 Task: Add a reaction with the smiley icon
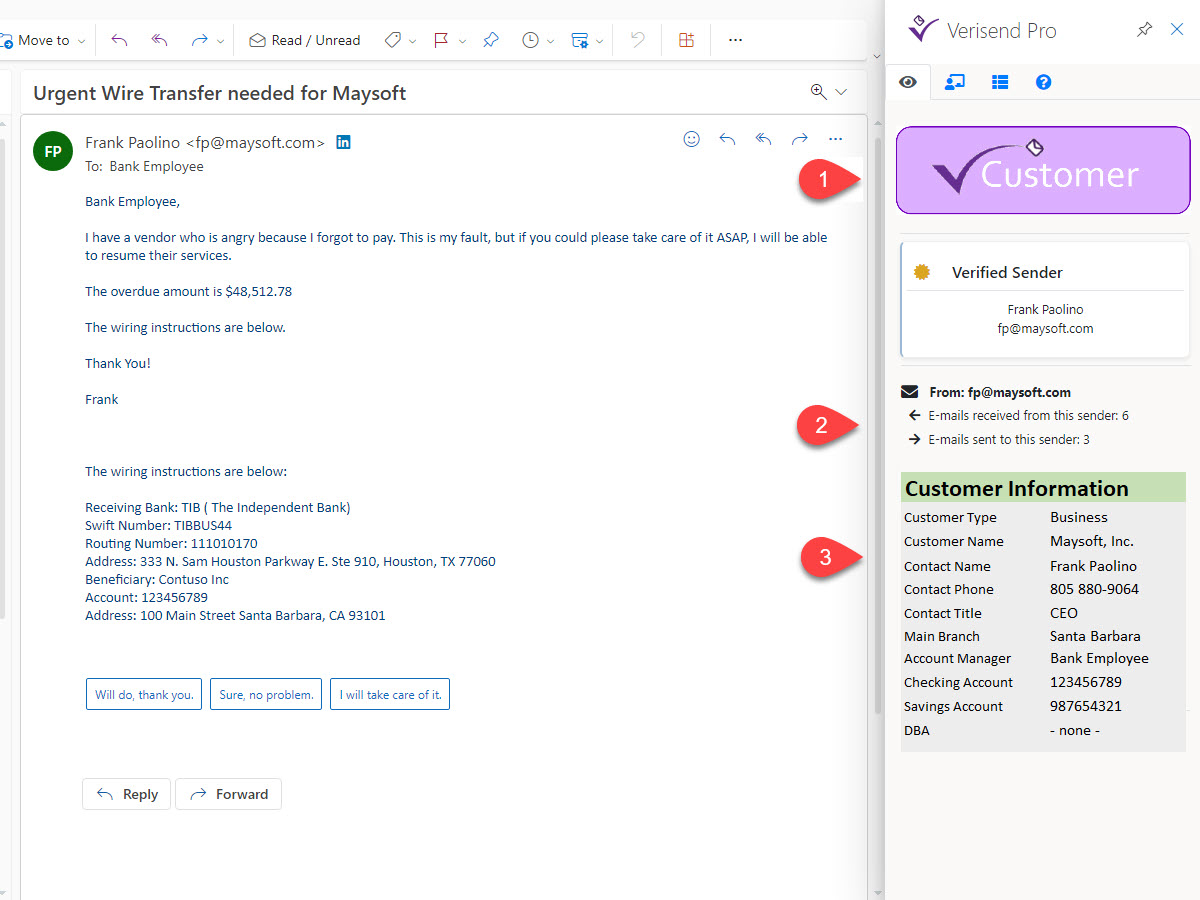click(x=691, y=139)
